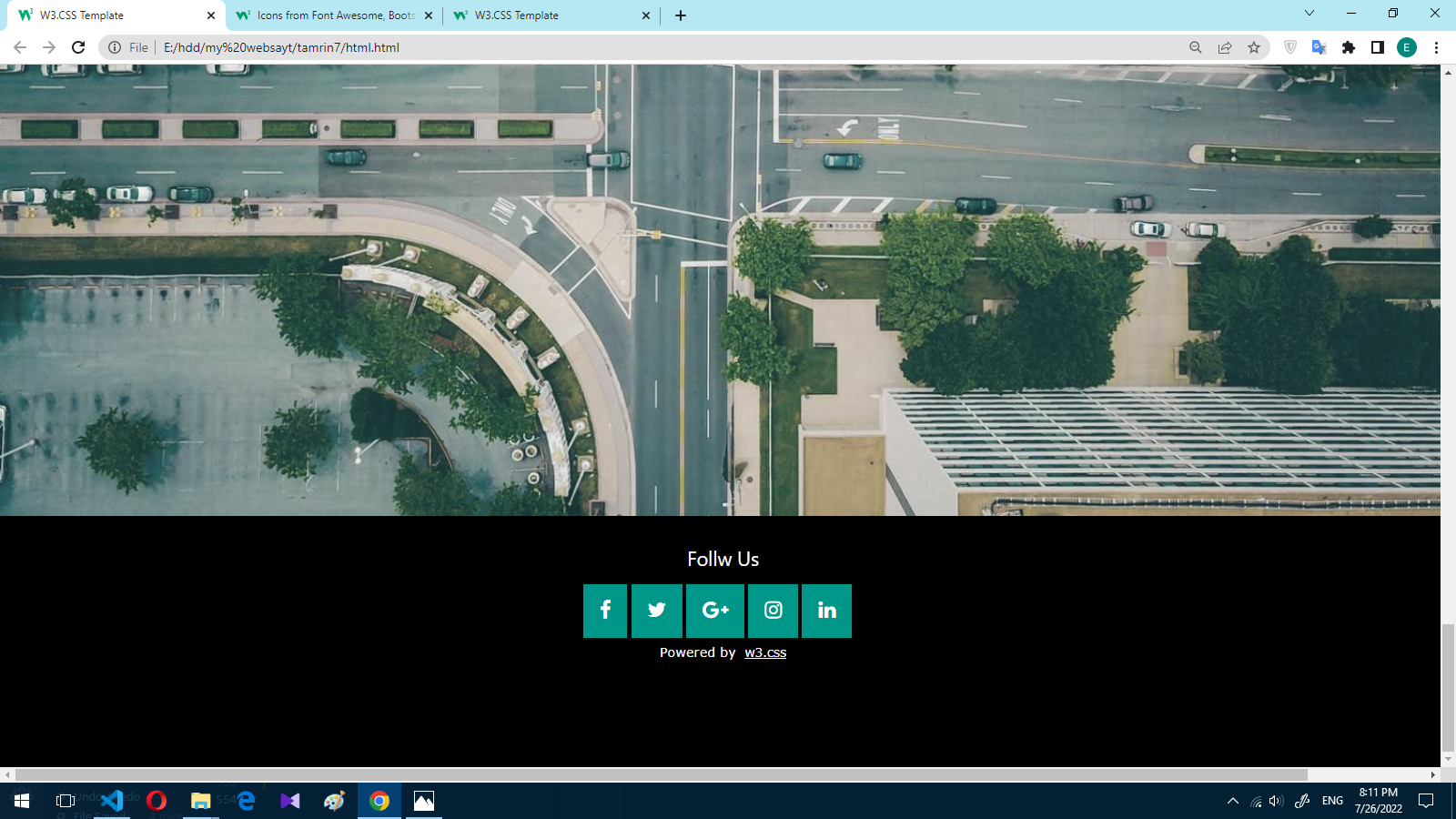Image resolution: width=1456 pixels, height=819 pixels.
Task: Go back to previous page
Action: [x=20, y=47]
